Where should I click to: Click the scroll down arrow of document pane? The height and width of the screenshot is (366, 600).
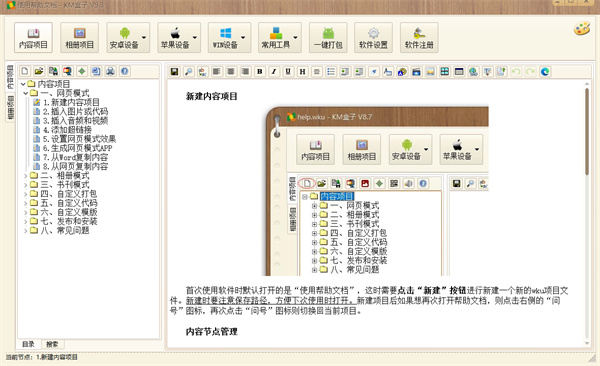click(587, 343)
